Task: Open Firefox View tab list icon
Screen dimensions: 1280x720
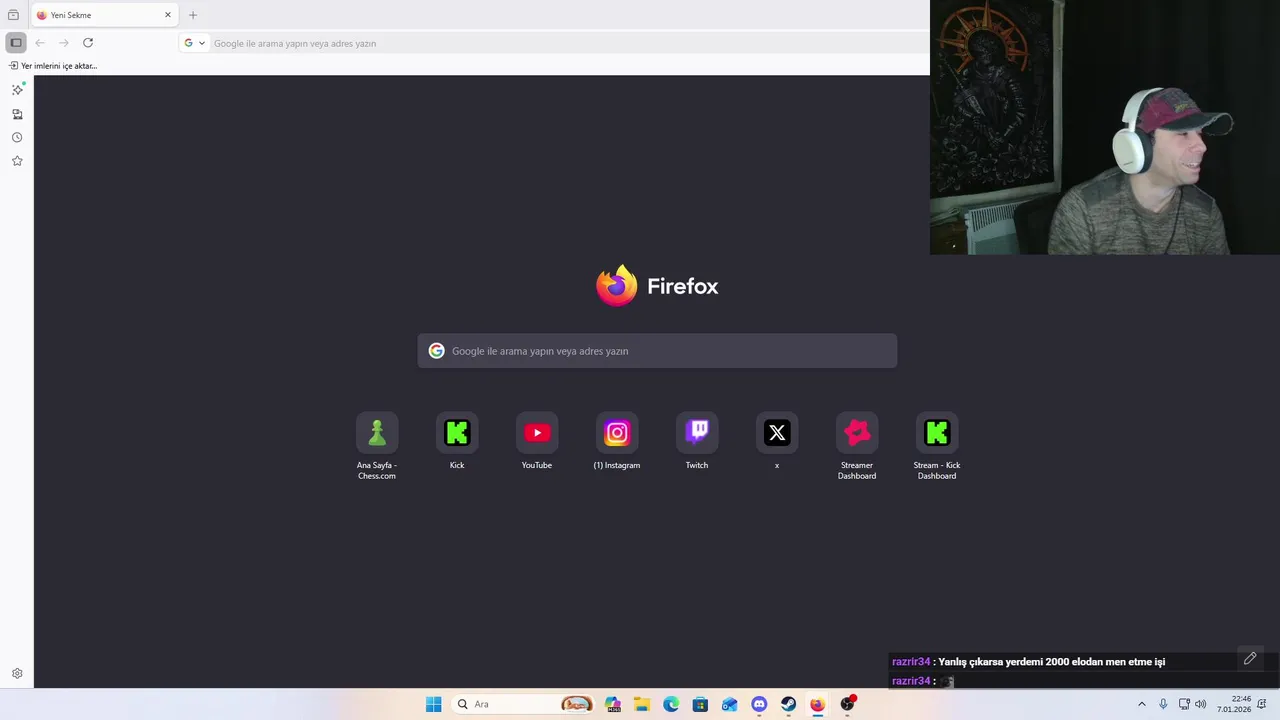Action: pos(13,15)
